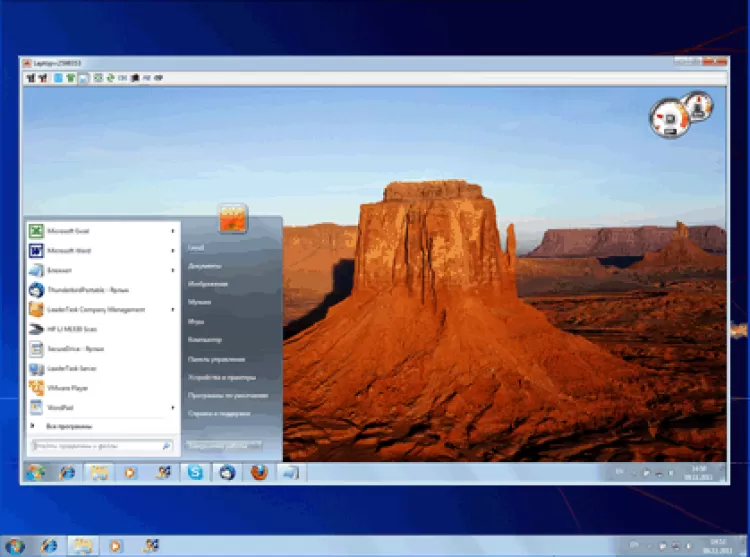This screenshot has height=557, width=750.
Task: Open Справка и поддержка link
Action: (219, 414)
